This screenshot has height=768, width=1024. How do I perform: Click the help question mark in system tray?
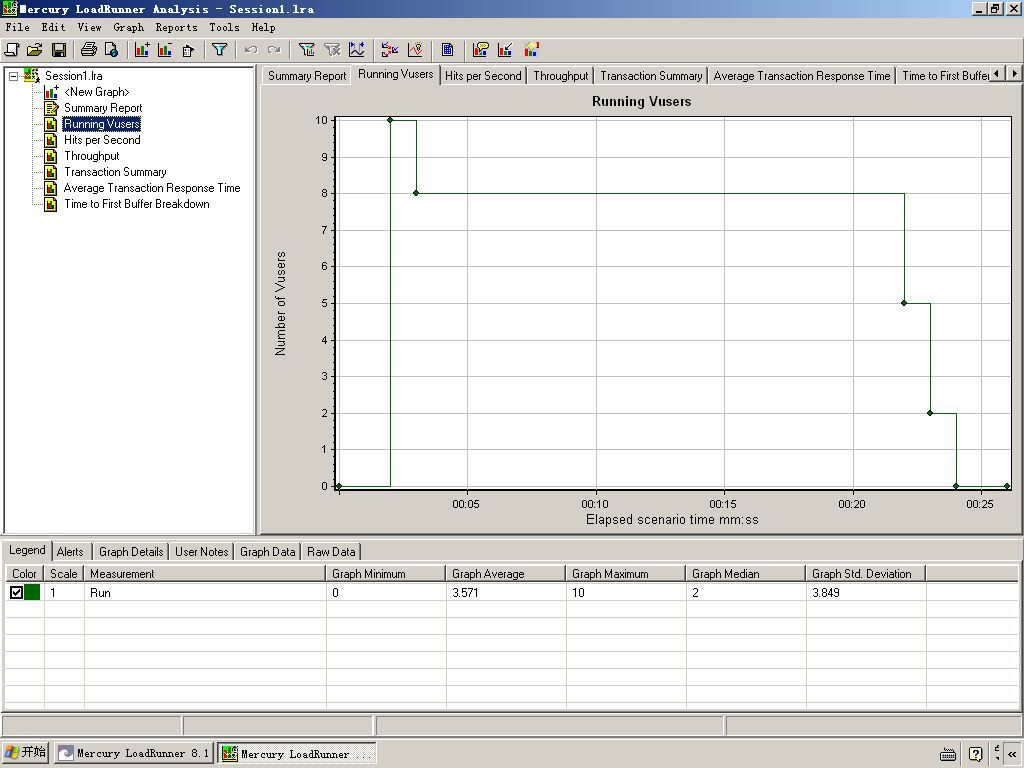[x=975, y=754]
